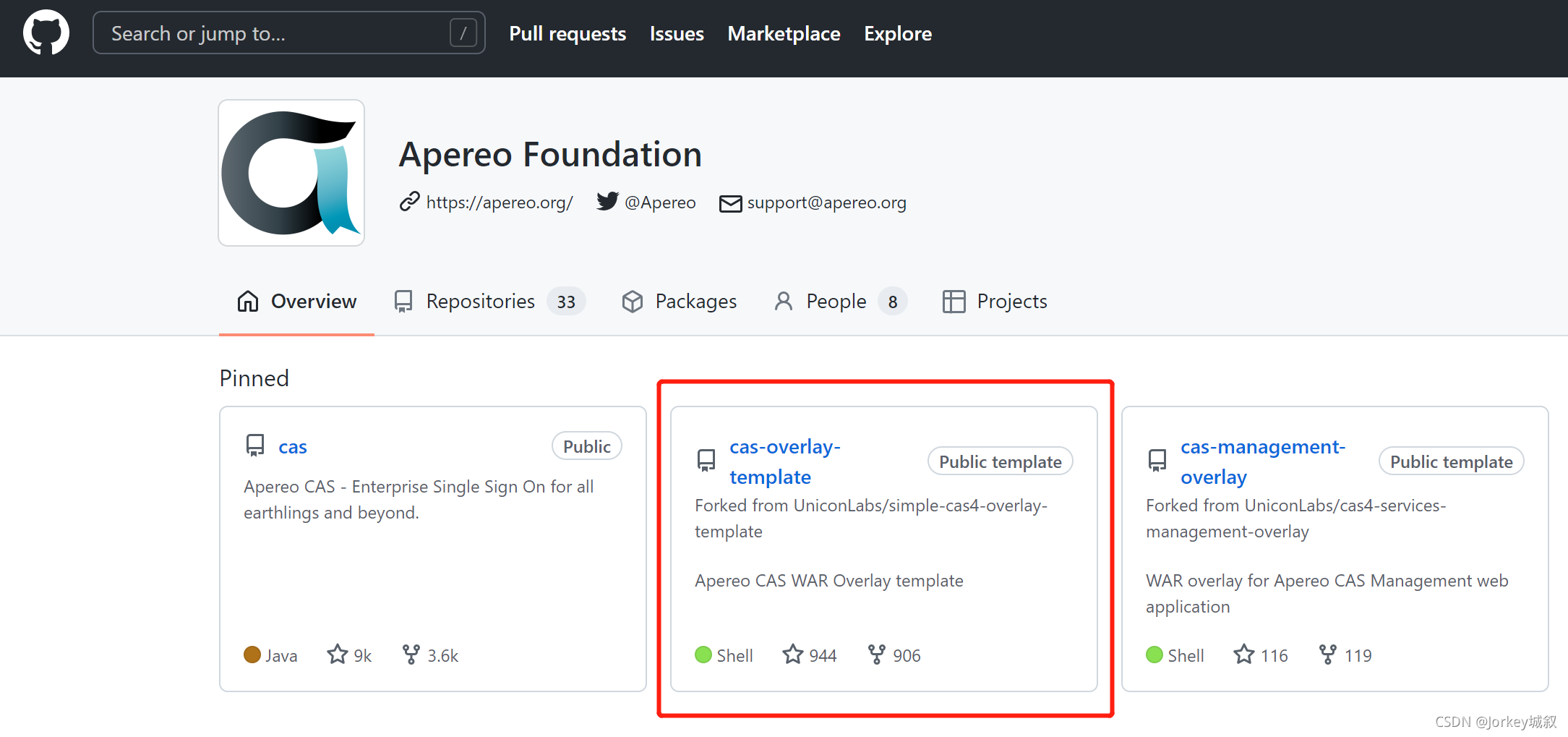Open the 119 forks count
This screenshot has height=737, width=1568.
coord(1358,656)
